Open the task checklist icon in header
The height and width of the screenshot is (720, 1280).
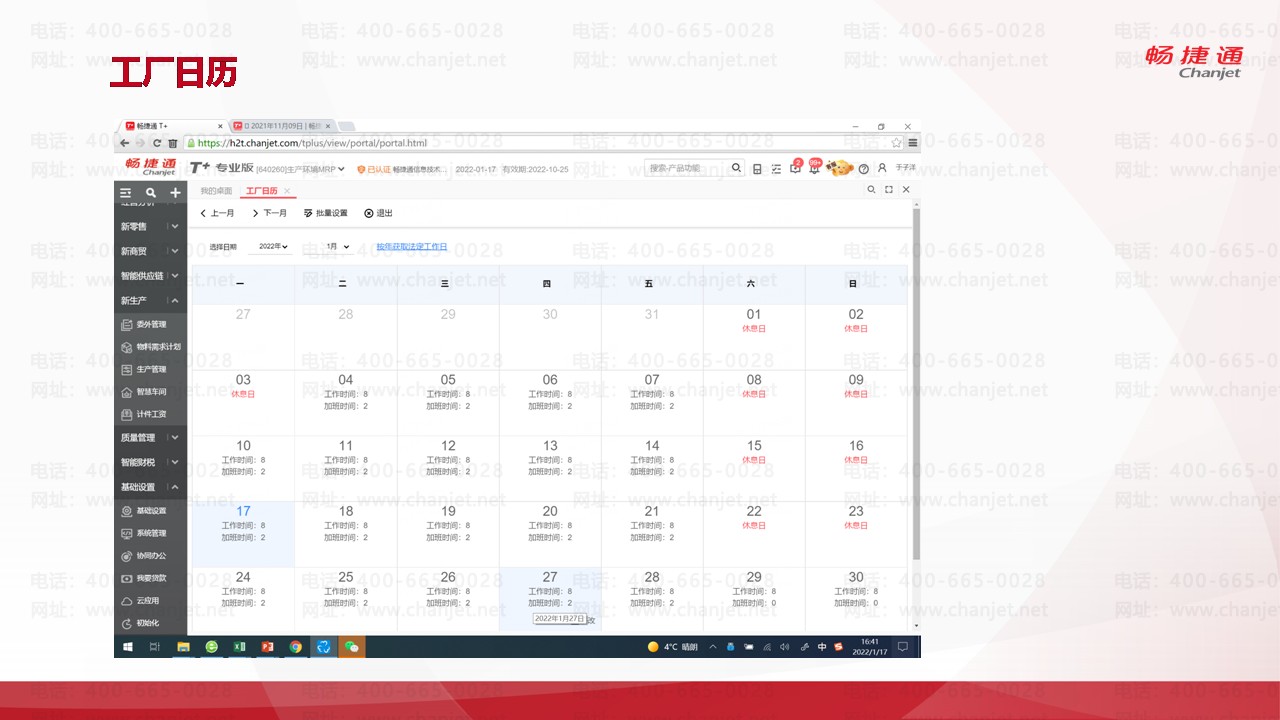(x=776, y=169)
